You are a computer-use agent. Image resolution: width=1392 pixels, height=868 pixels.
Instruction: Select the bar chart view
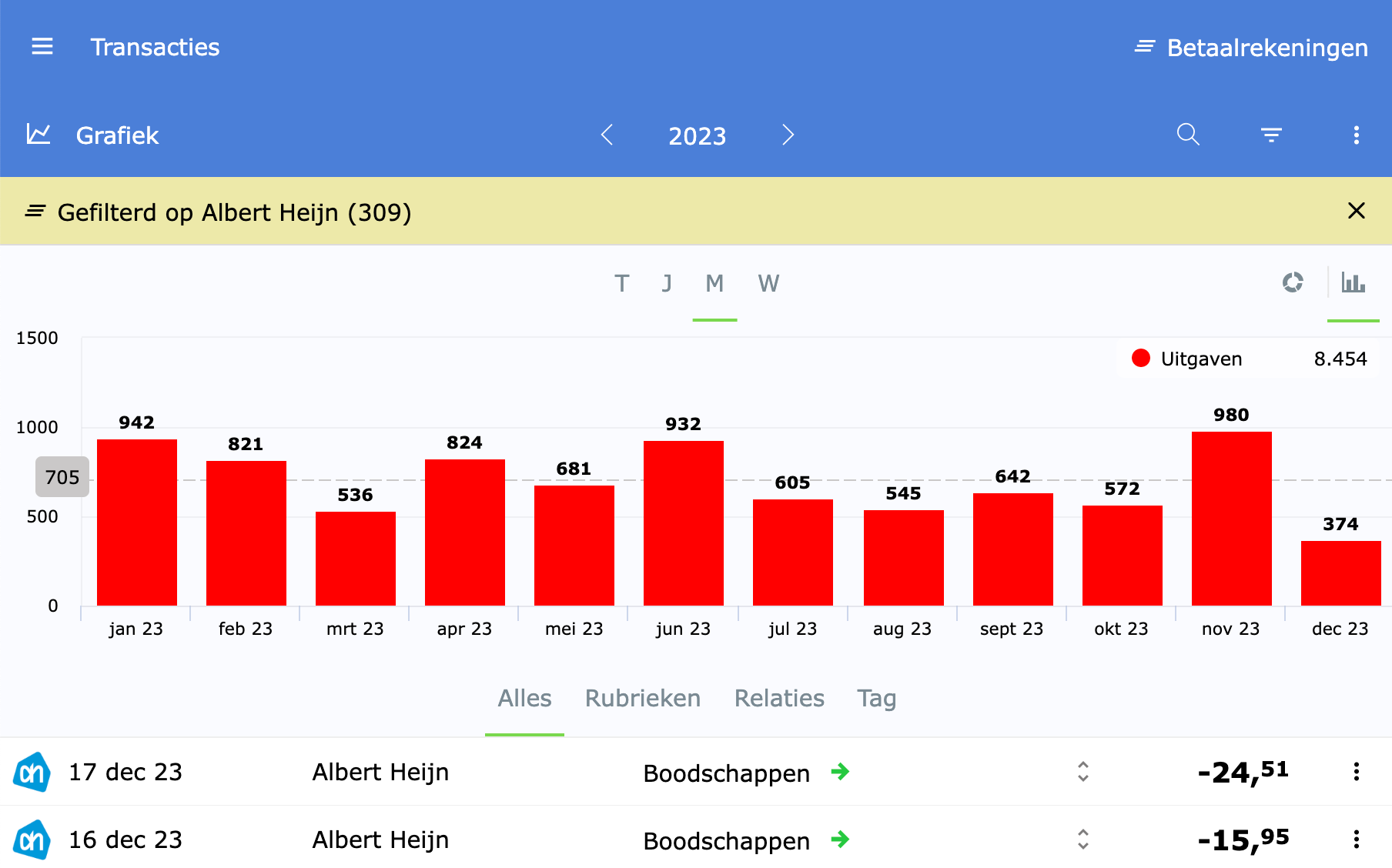(x=1353, y=282)
